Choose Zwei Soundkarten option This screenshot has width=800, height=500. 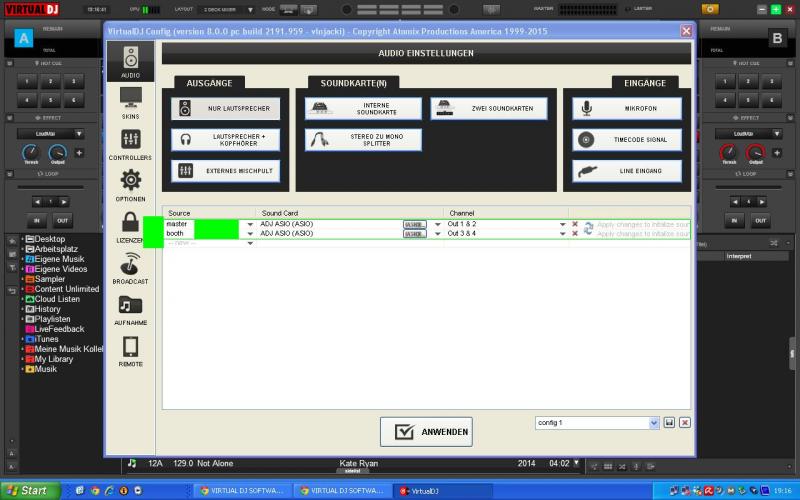[x=489, y=109]
